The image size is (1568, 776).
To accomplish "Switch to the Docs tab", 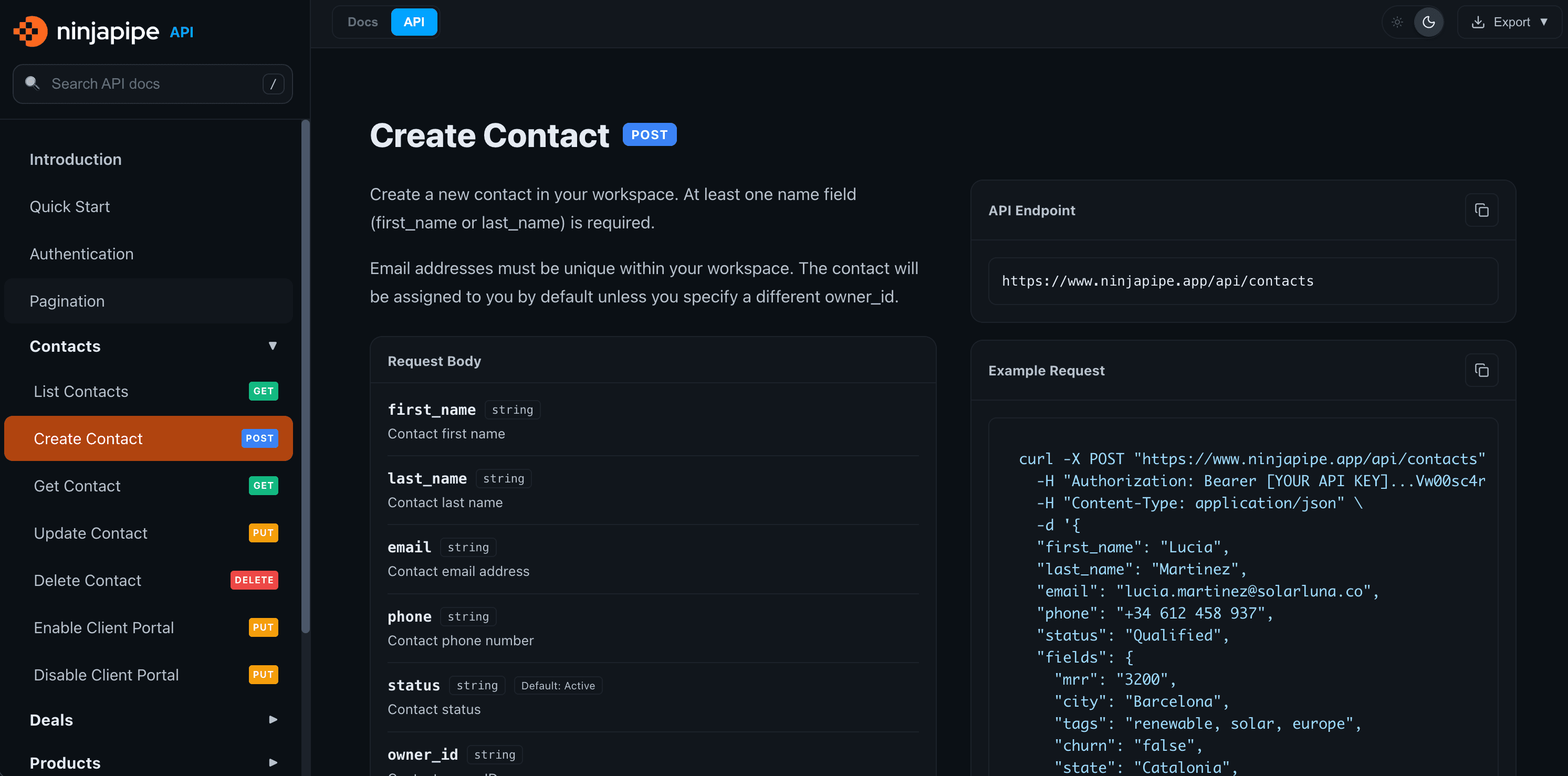I will tap(362, 22).
